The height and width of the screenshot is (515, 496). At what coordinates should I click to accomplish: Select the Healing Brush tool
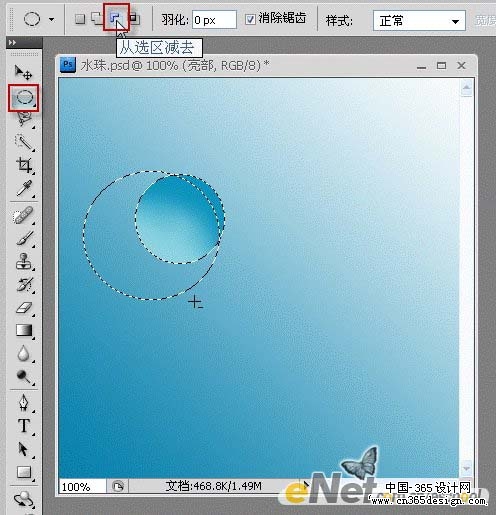[x=24, y=215]
